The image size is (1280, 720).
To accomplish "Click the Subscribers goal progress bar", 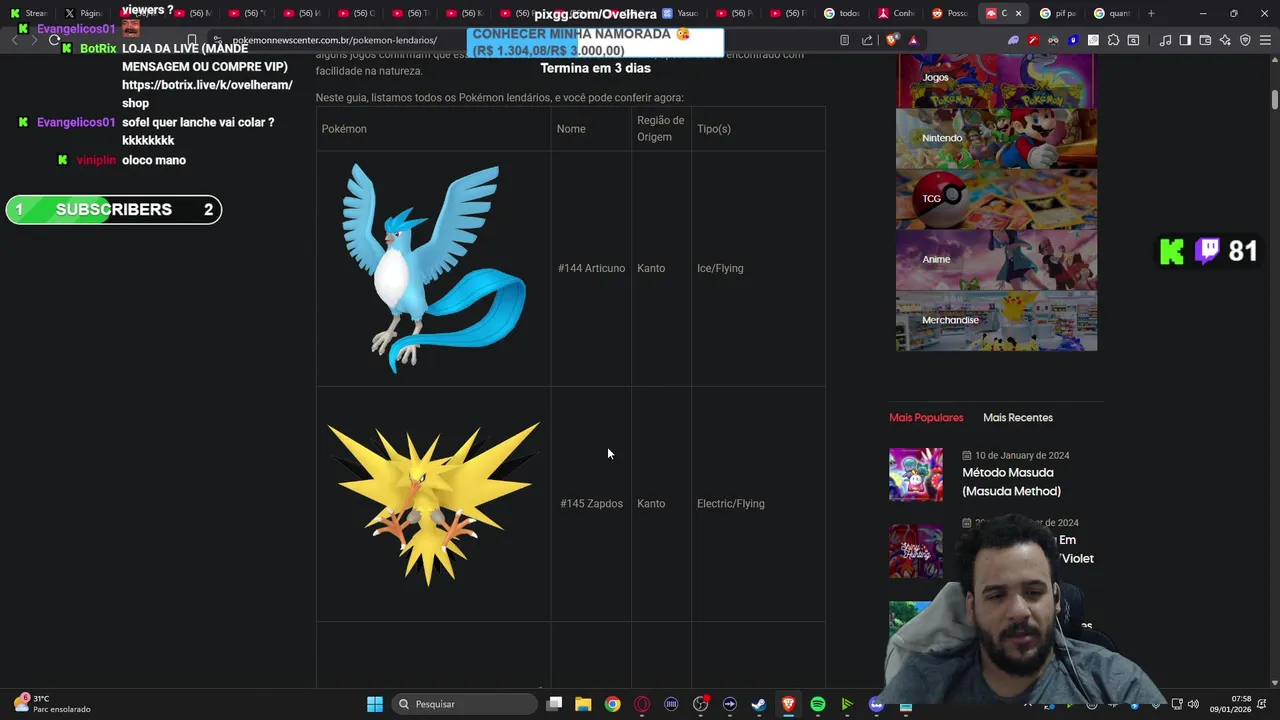I will coord(114,210).
